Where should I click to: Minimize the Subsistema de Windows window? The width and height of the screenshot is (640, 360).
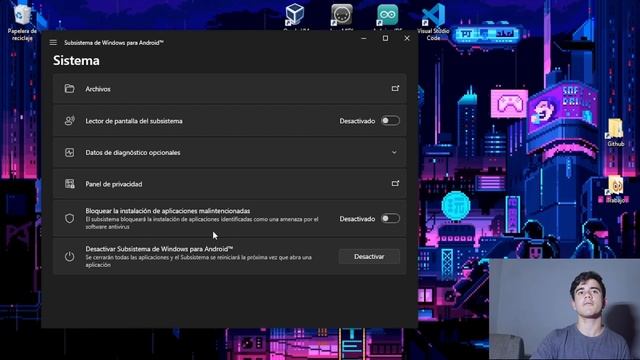click(364, 38)
